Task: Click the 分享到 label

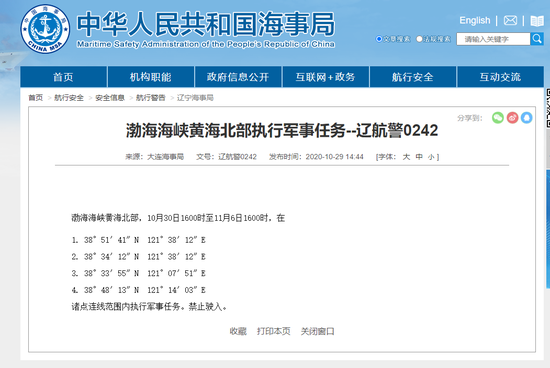Action: pos(470,118)
